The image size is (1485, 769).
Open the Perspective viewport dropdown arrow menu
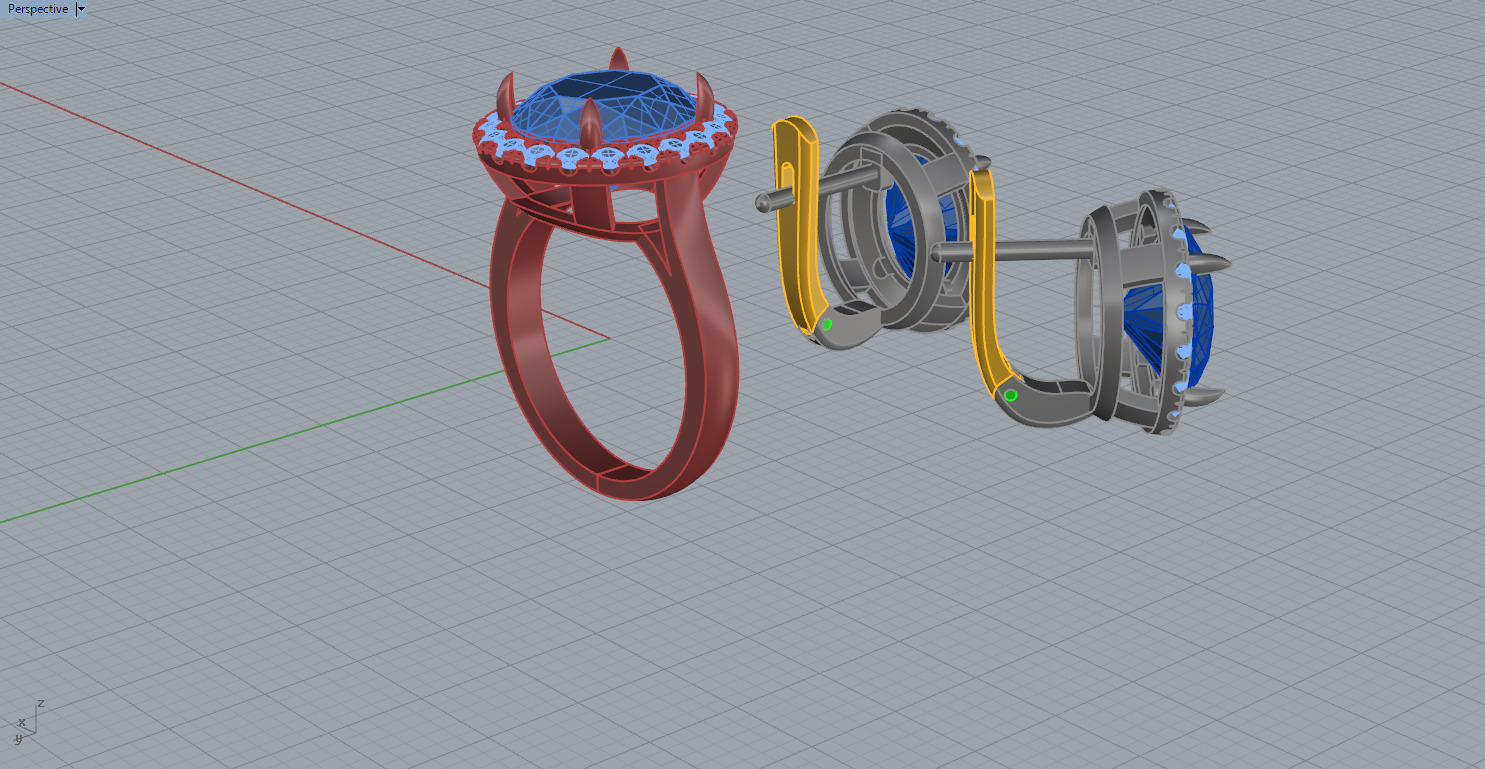pyautogui.click(x=81, y=9)
